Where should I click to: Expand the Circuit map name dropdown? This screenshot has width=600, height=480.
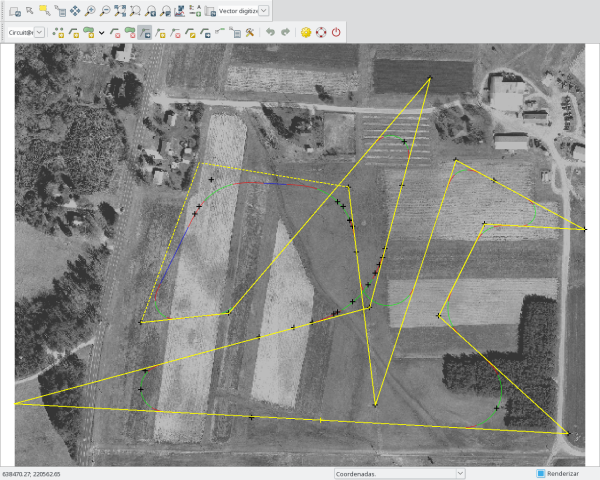pyautogui.click(x=40, y=32)
